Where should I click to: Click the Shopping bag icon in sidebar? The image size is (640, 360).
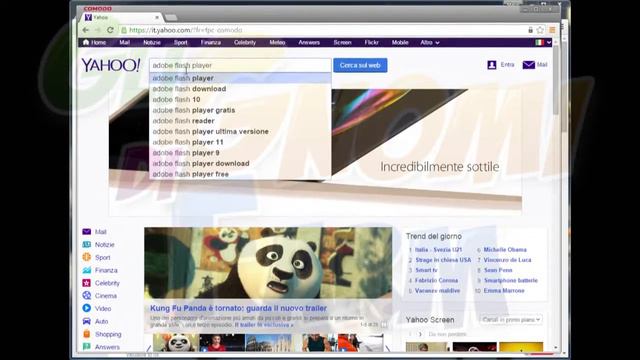click(87, 334)
